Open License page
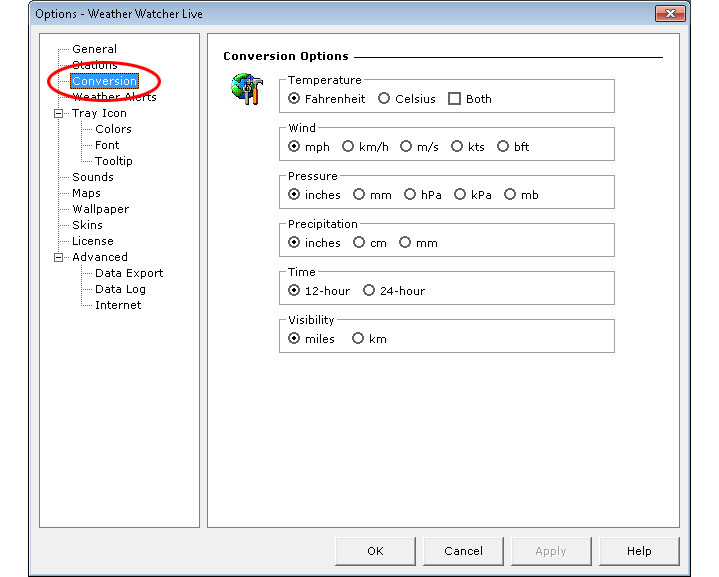 pyautogui.click(x=93, y=241)
